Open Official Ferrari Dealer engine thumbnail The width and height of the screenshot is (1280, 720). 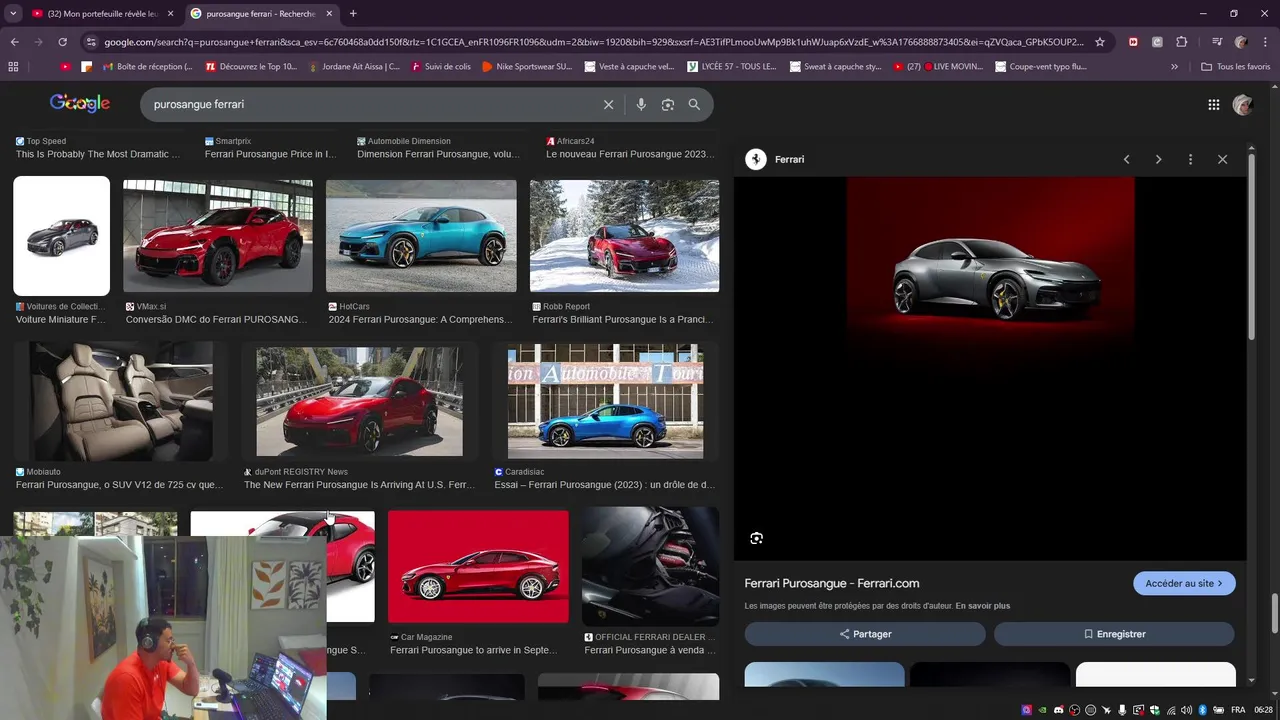650,566
